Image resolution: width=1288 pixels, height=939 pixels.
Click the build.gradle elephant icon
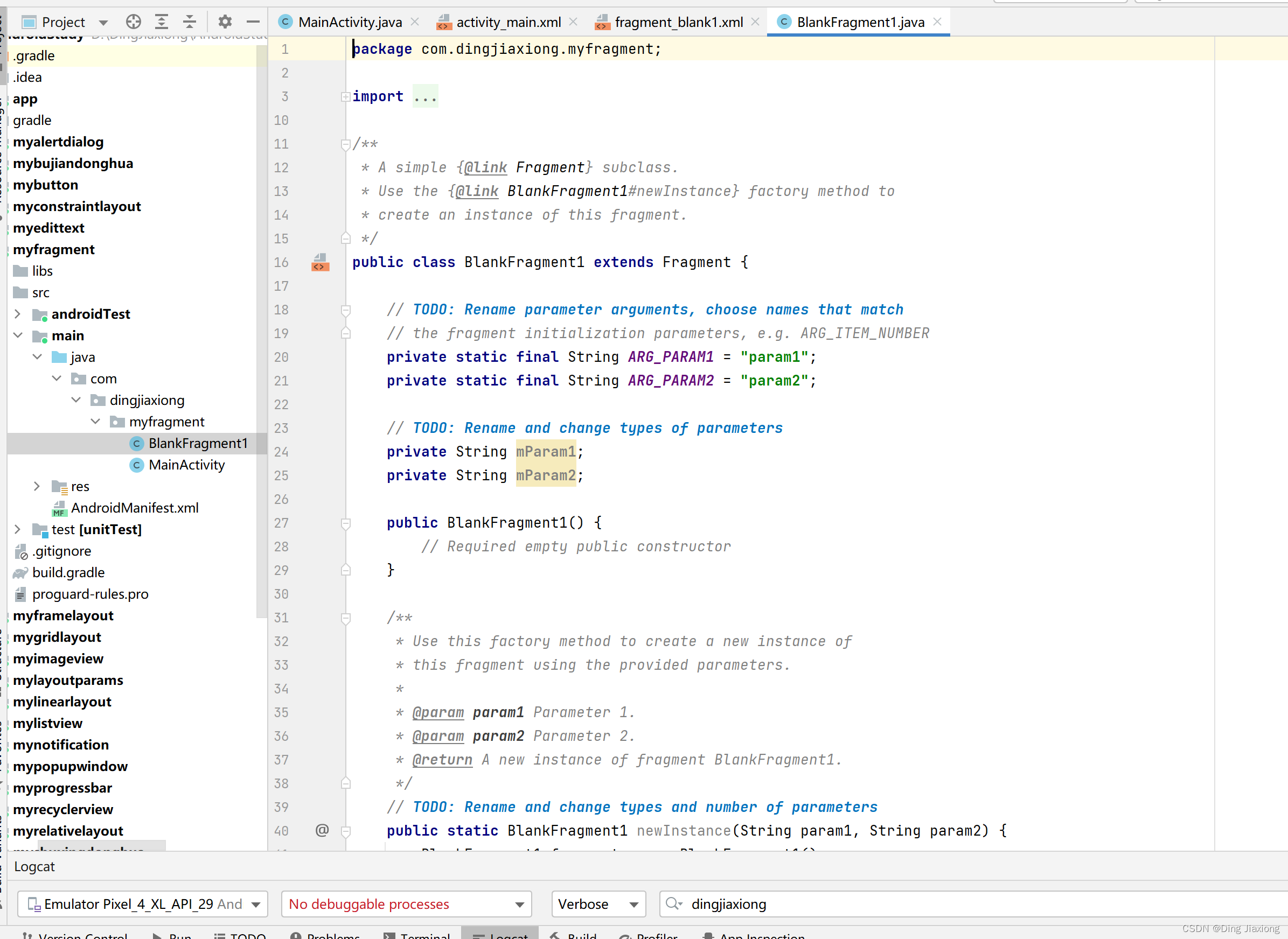[20, 573]
